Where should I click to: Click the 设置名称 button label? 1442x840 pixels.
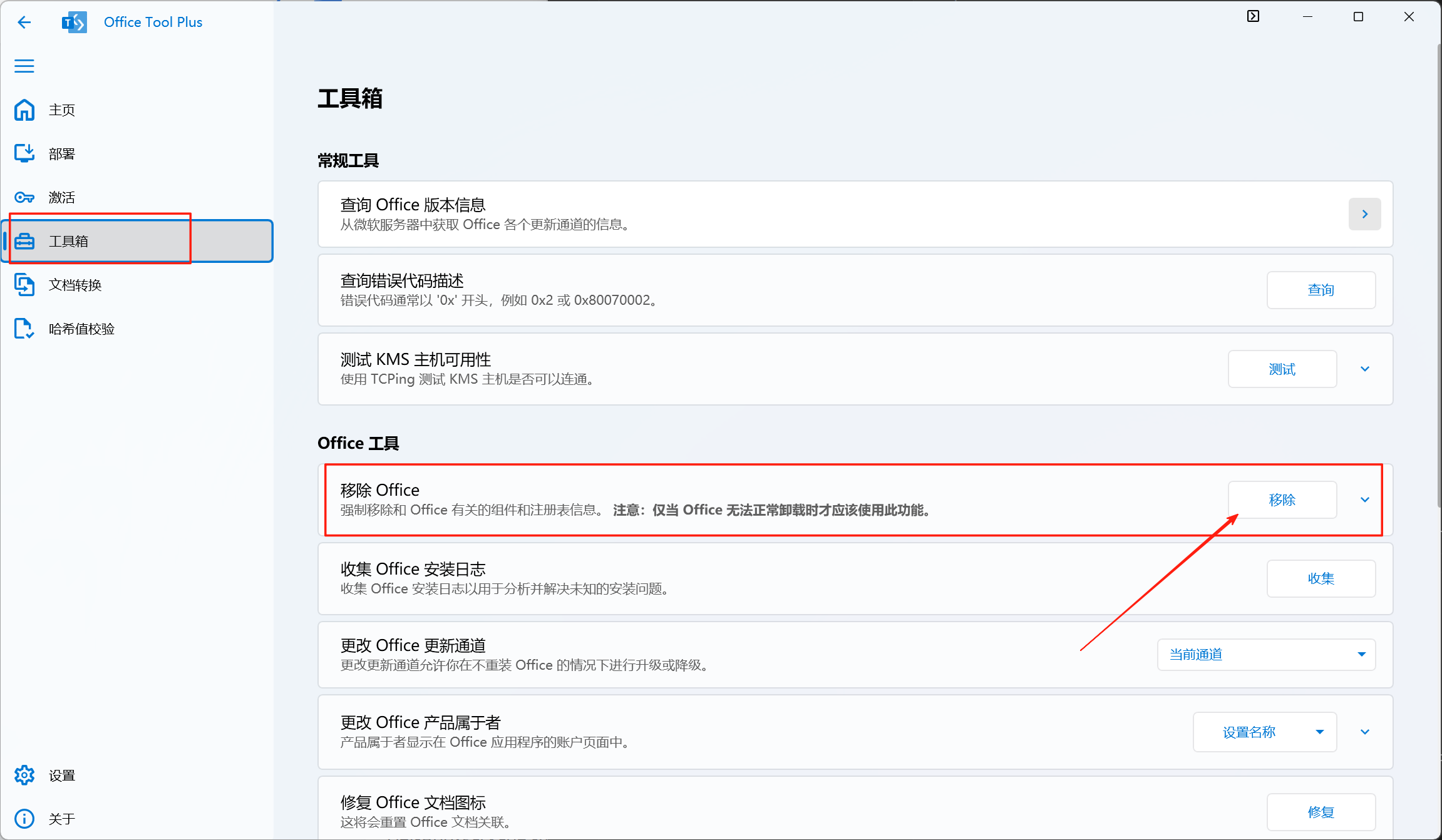coord(1249,732)
